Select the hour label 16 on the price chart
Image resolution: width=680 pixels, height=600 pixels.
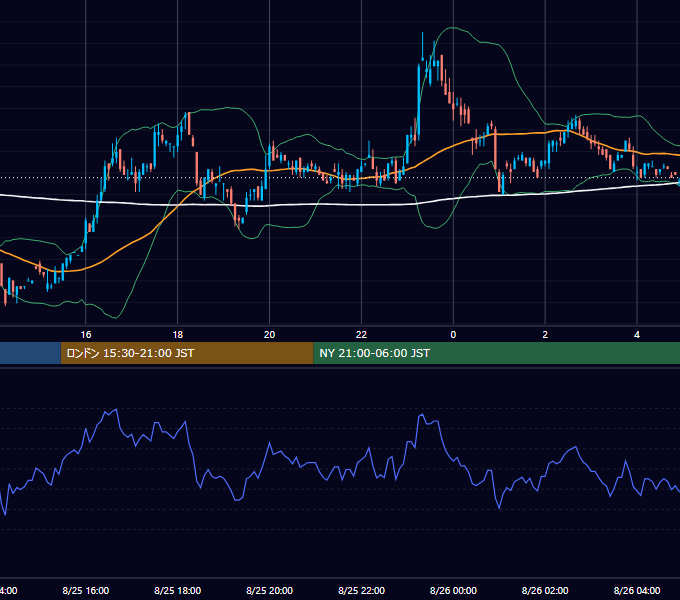tap(86, 335)
